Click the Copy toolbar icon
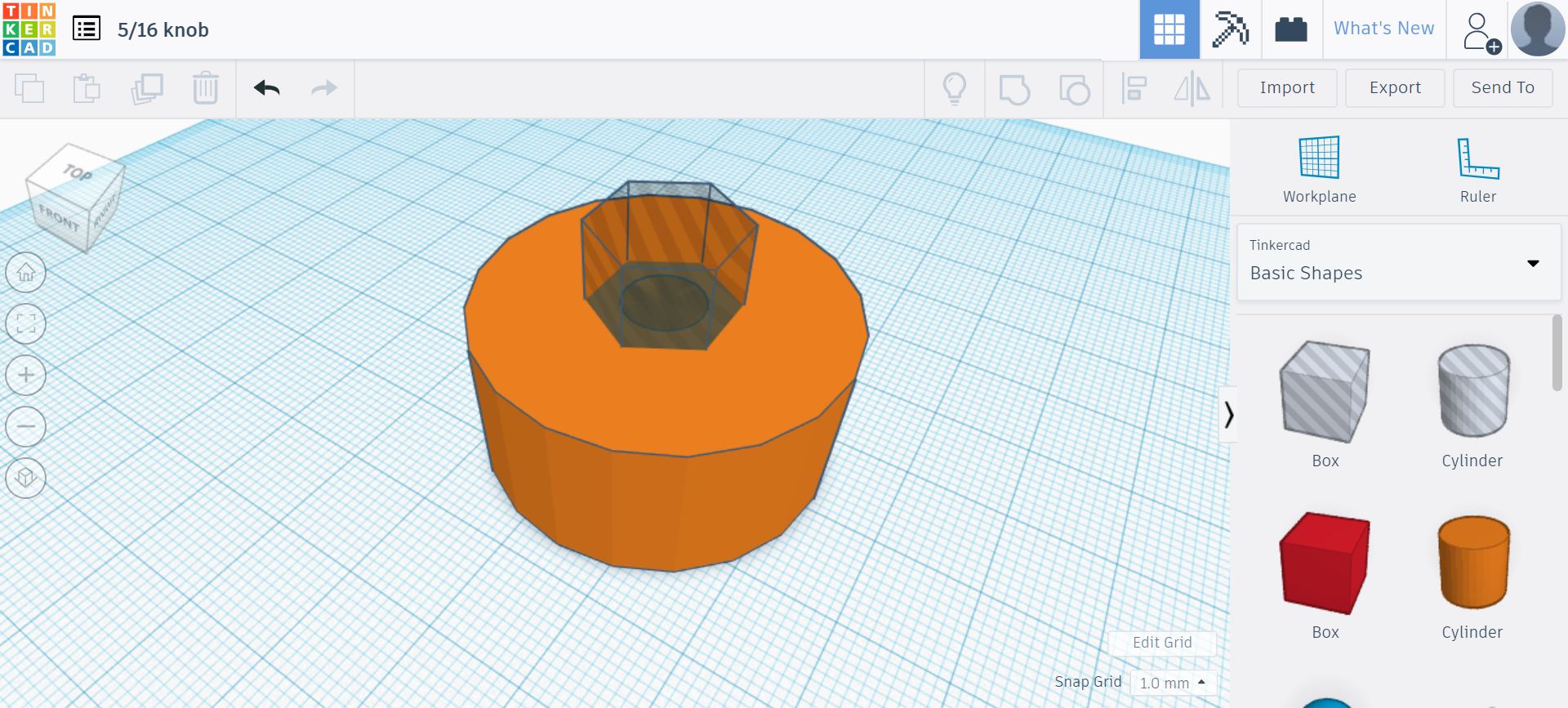 click(x=29, y=88)
